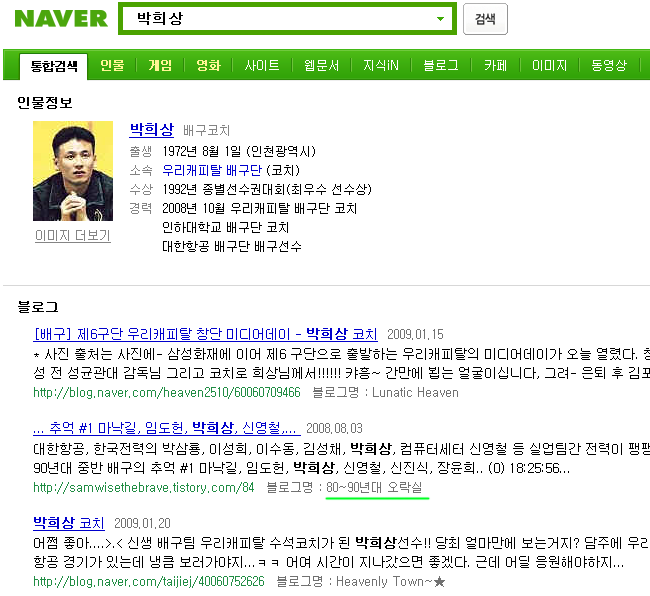The width and height of the screenshot is (650, 596).
Task: Open the 이미지 더보기 link
Action: [73, 235]
